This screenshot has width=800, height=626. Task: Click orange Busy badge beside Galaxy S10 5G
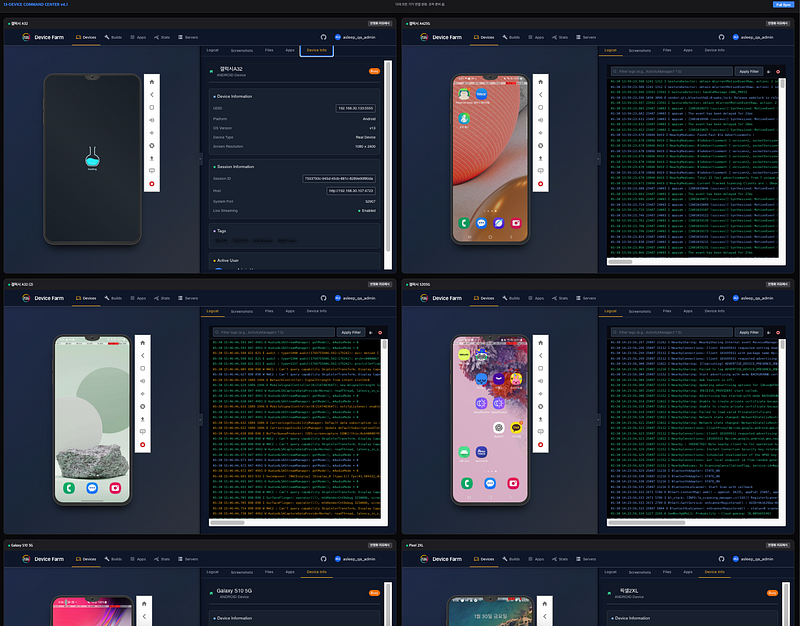coord(374,593)
